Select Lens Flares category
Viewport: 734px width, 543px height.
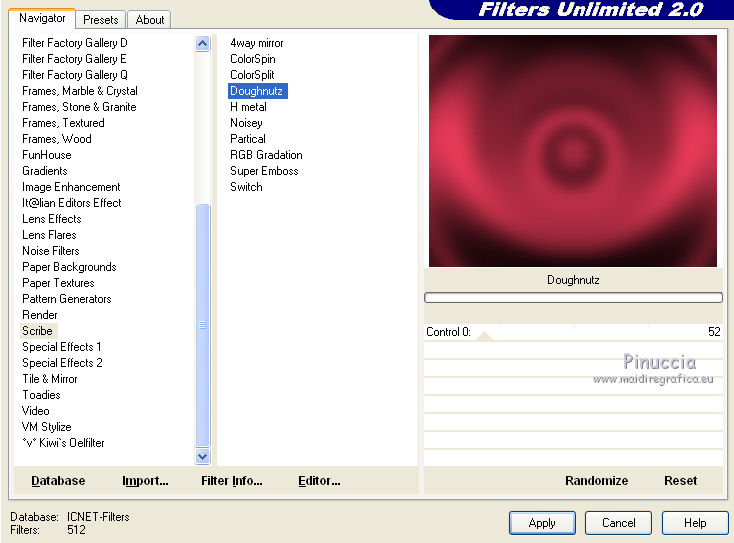point(49,235)
